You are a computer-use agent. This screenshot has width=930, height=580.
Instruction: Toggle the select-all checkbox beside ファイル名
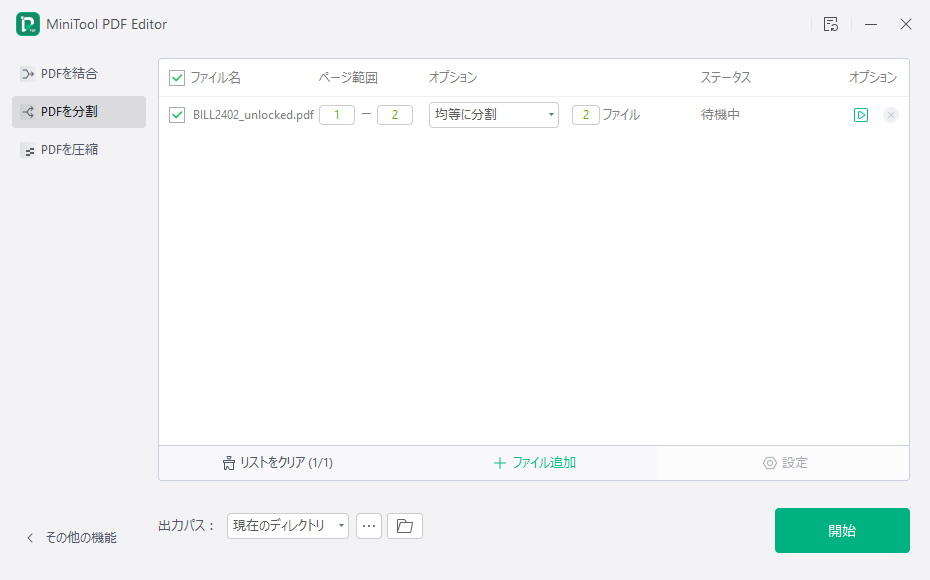pos(177,78)
